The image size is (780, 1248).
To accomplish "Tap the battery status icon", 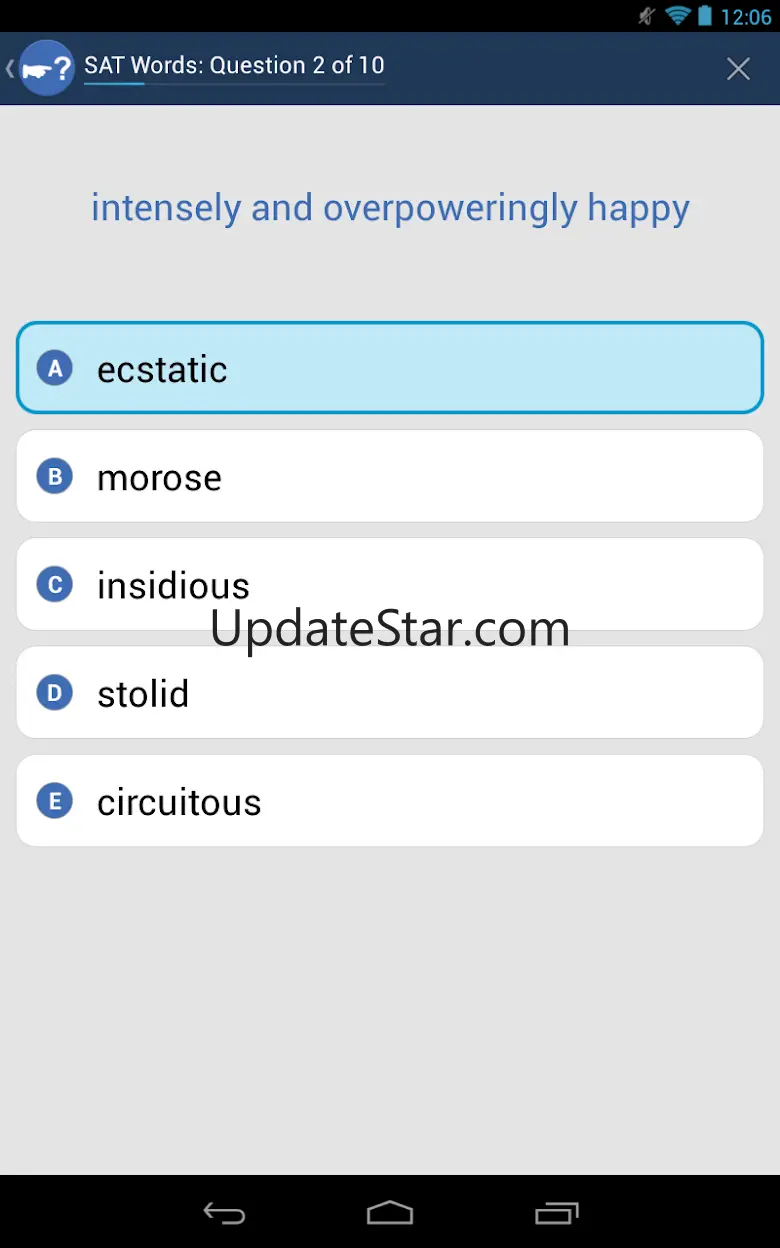I will [705, 16].
